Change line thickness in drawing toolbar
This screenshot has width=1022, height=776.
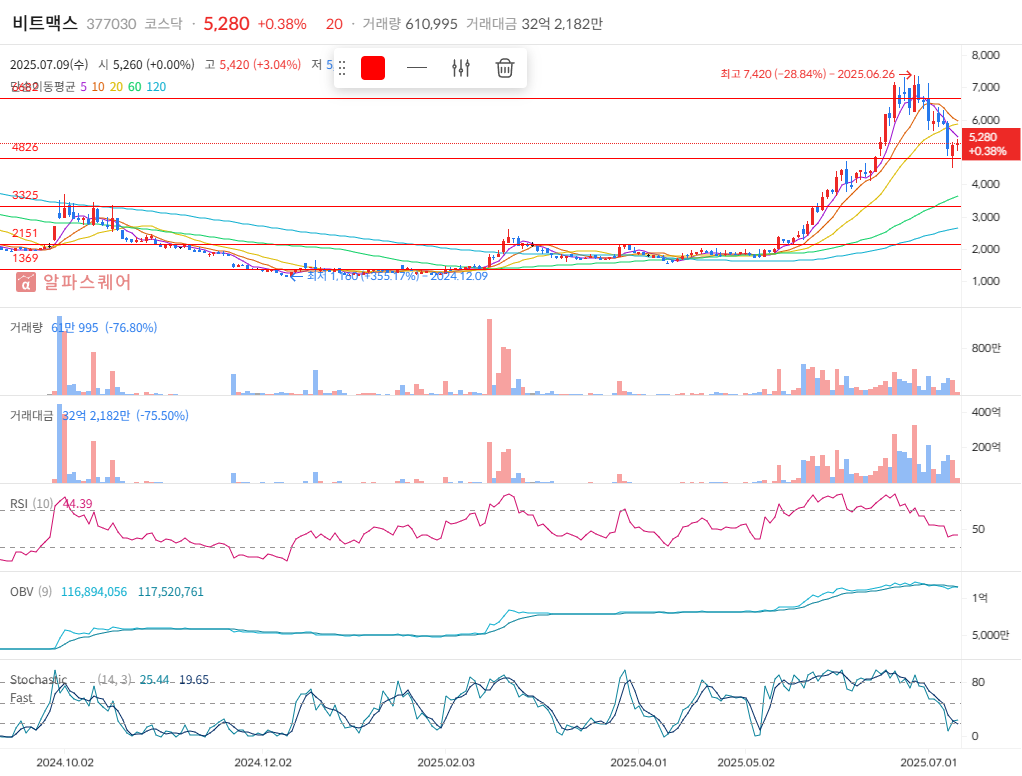pyautogui.click(x=416, y=68)
